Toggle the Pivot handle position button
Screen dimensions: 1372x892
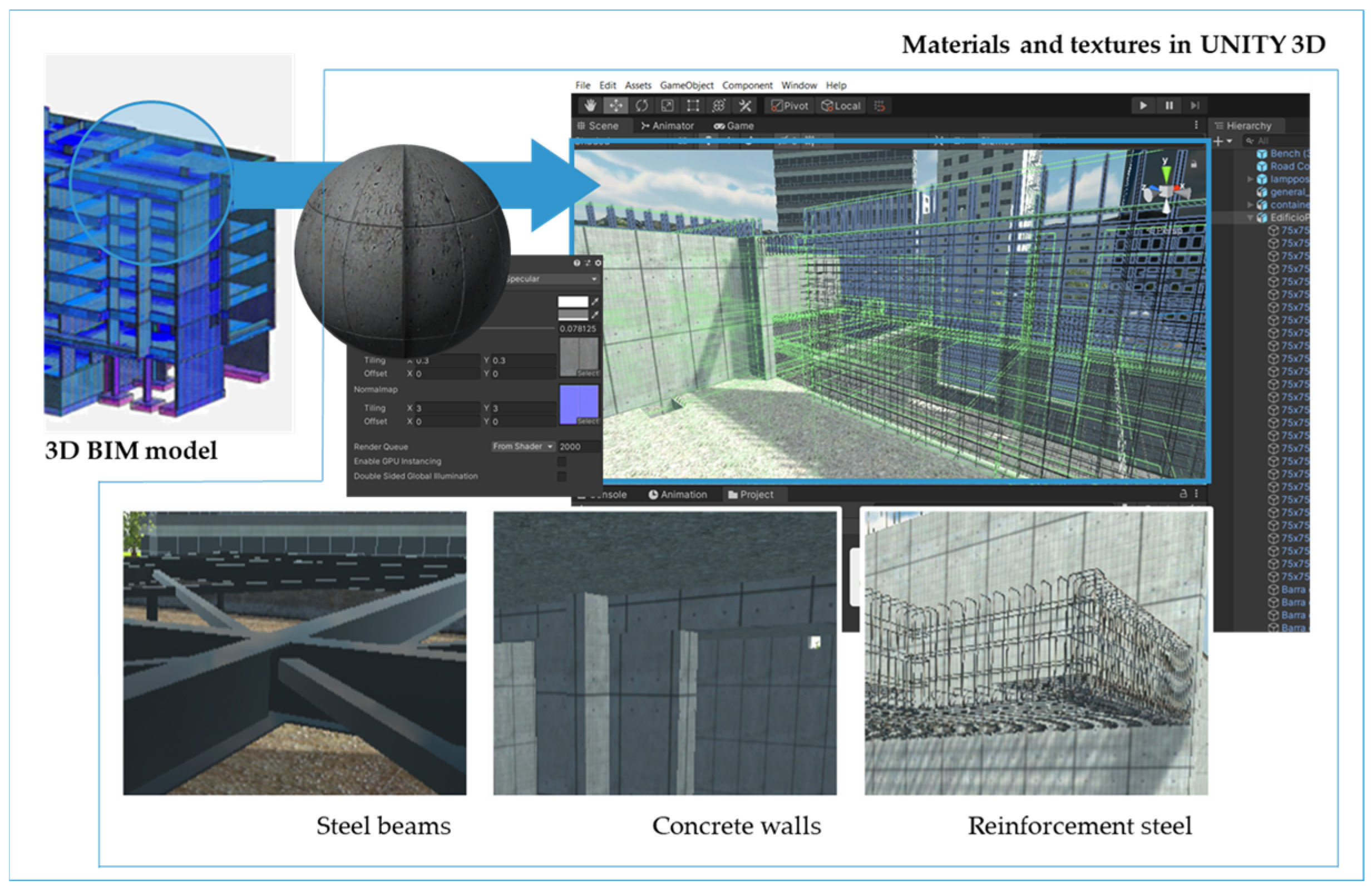790,106
